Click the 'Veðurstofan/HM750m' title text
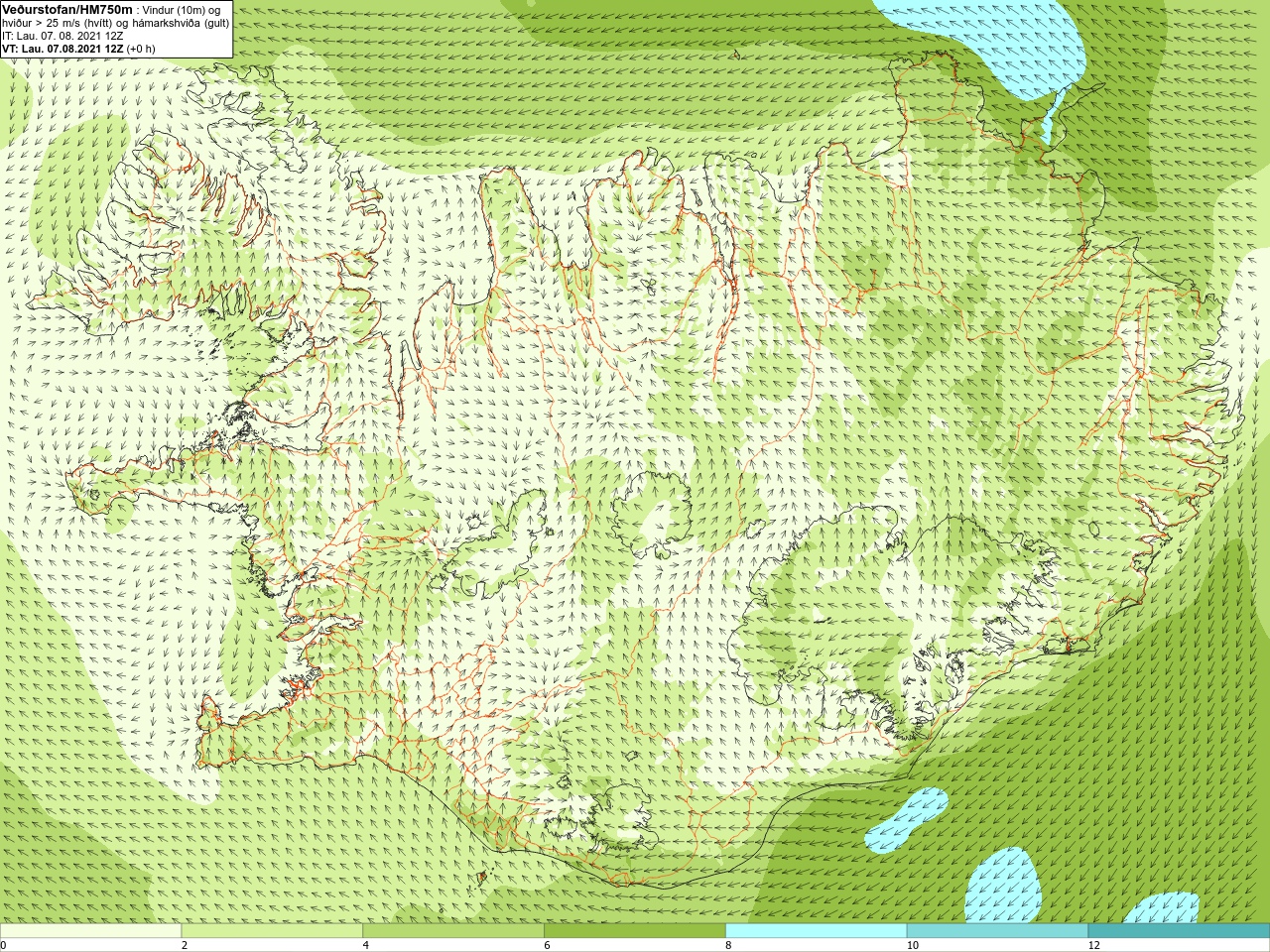1270x952 pixels. tap(66, 9)
